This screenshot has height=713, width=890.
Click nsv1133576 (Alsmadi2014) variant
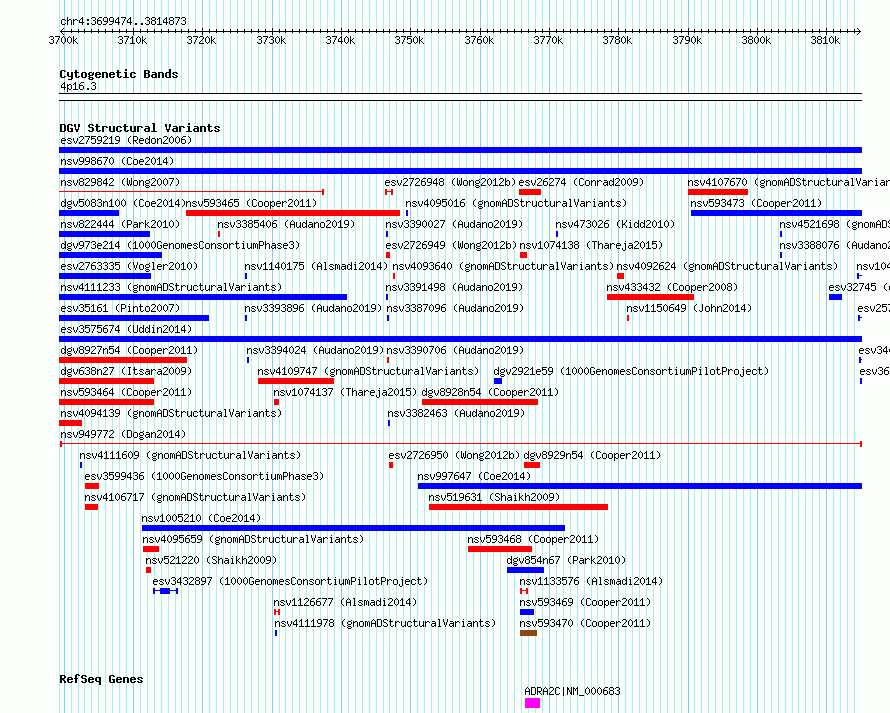[x=591, y=581]
